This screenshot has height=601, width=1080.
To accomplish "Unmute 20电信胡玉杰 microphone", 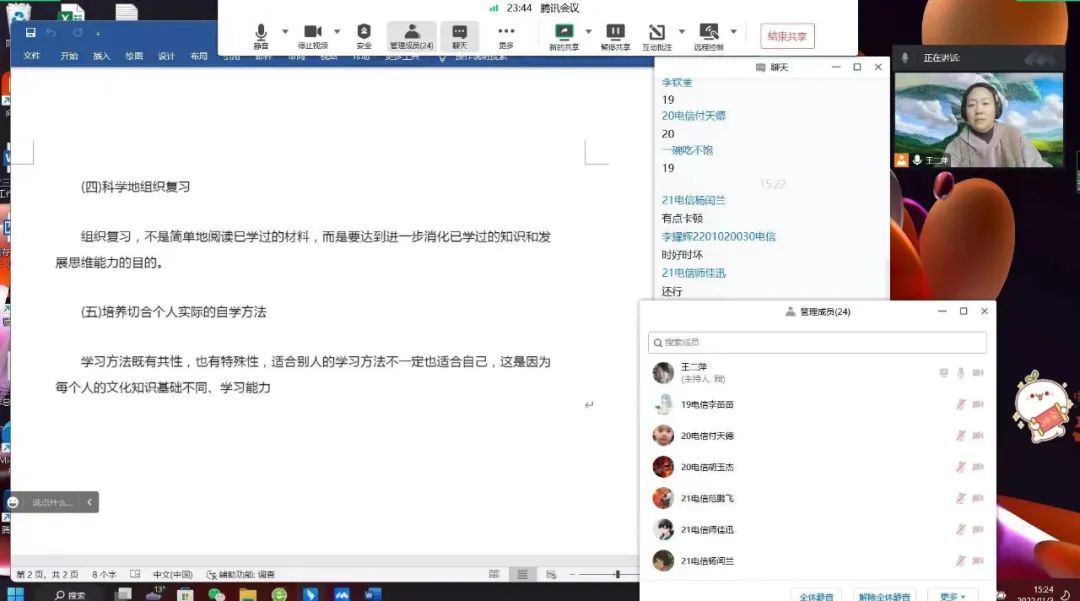I will [x=961, y=467].
